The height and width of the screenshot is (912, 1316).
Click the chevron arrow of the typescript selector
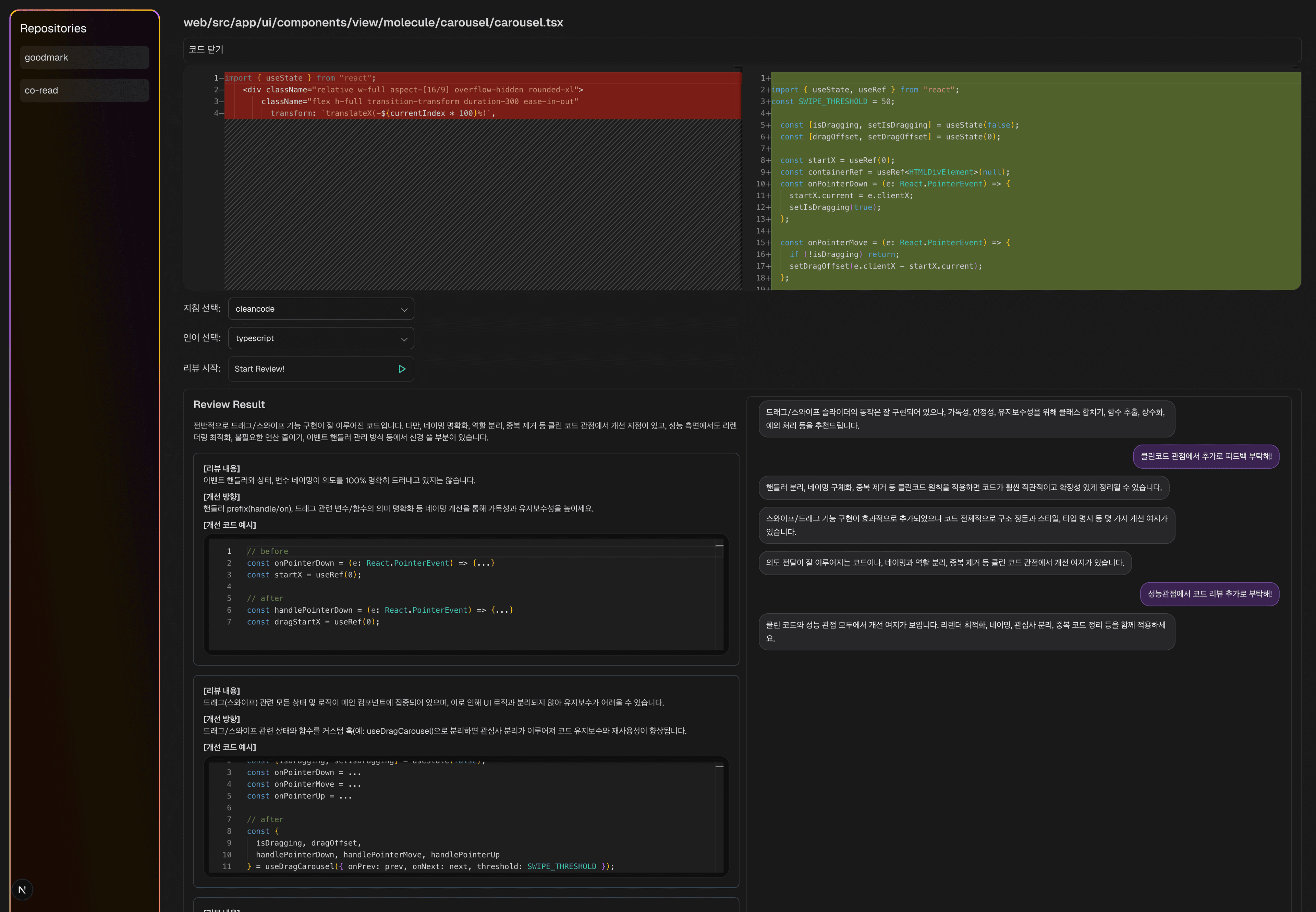tap(404, 339)
